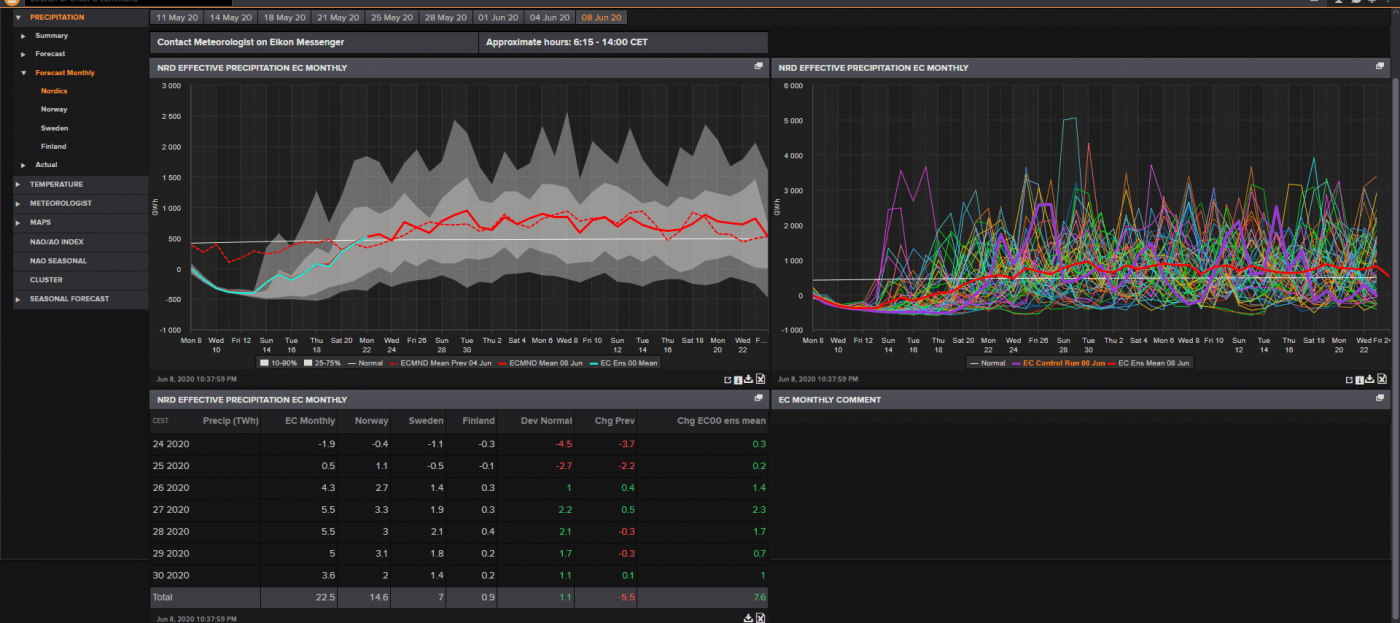The height and width of the screenshot is (623, 1400).
Task: Select the 21 May 20 tab
Action: [336, 17]
